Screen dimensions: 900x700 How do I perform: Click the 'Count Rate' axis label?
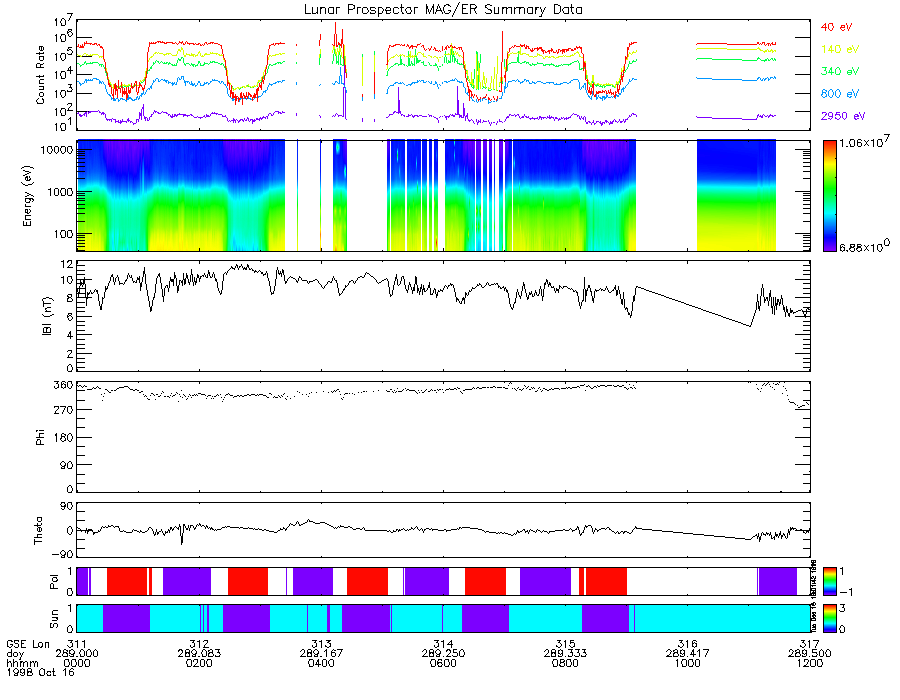pyautogui.click(x=40, y=75)
